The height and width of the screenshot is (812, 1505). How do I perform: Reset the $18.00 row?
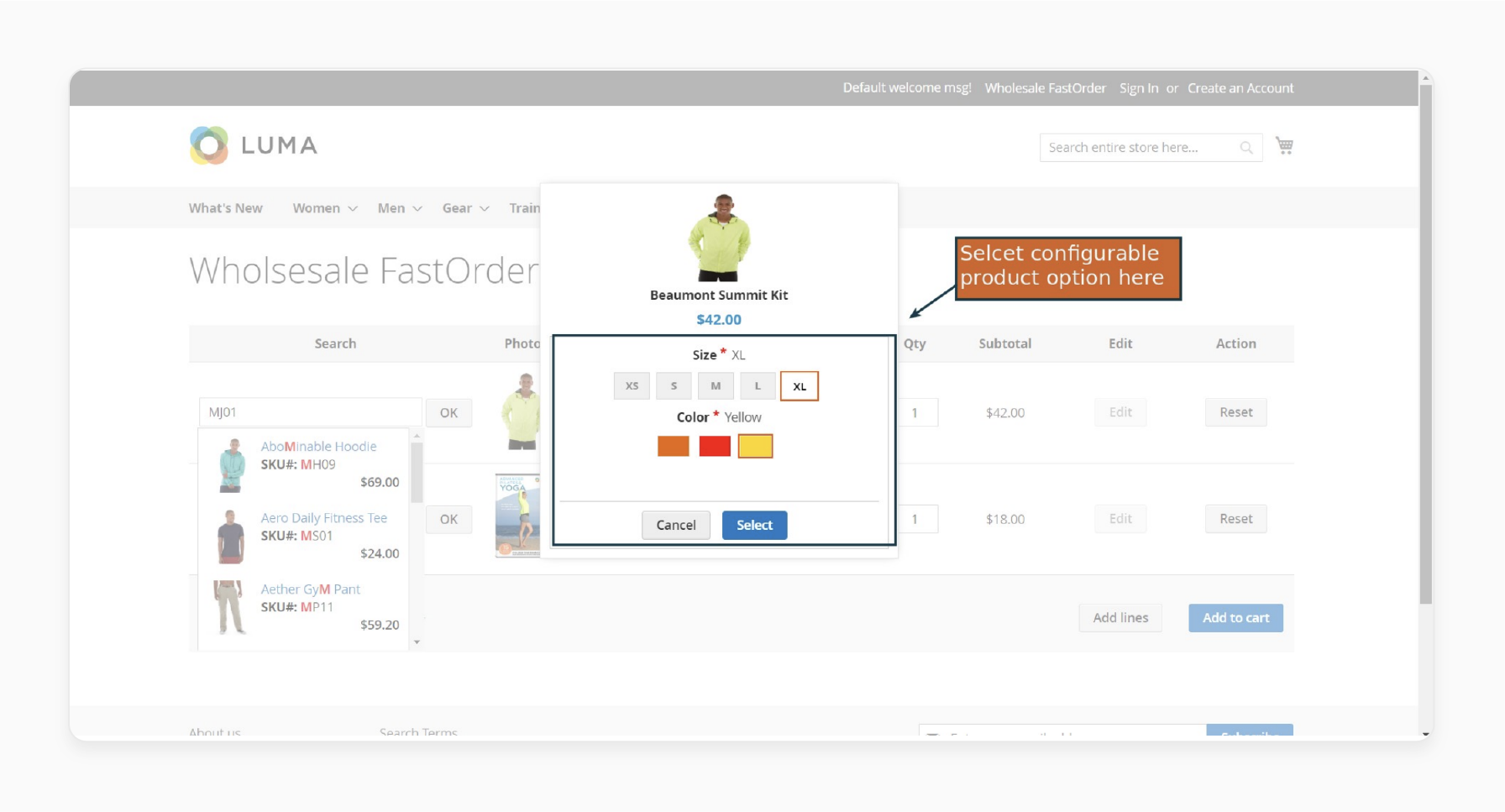point(1236,519)
